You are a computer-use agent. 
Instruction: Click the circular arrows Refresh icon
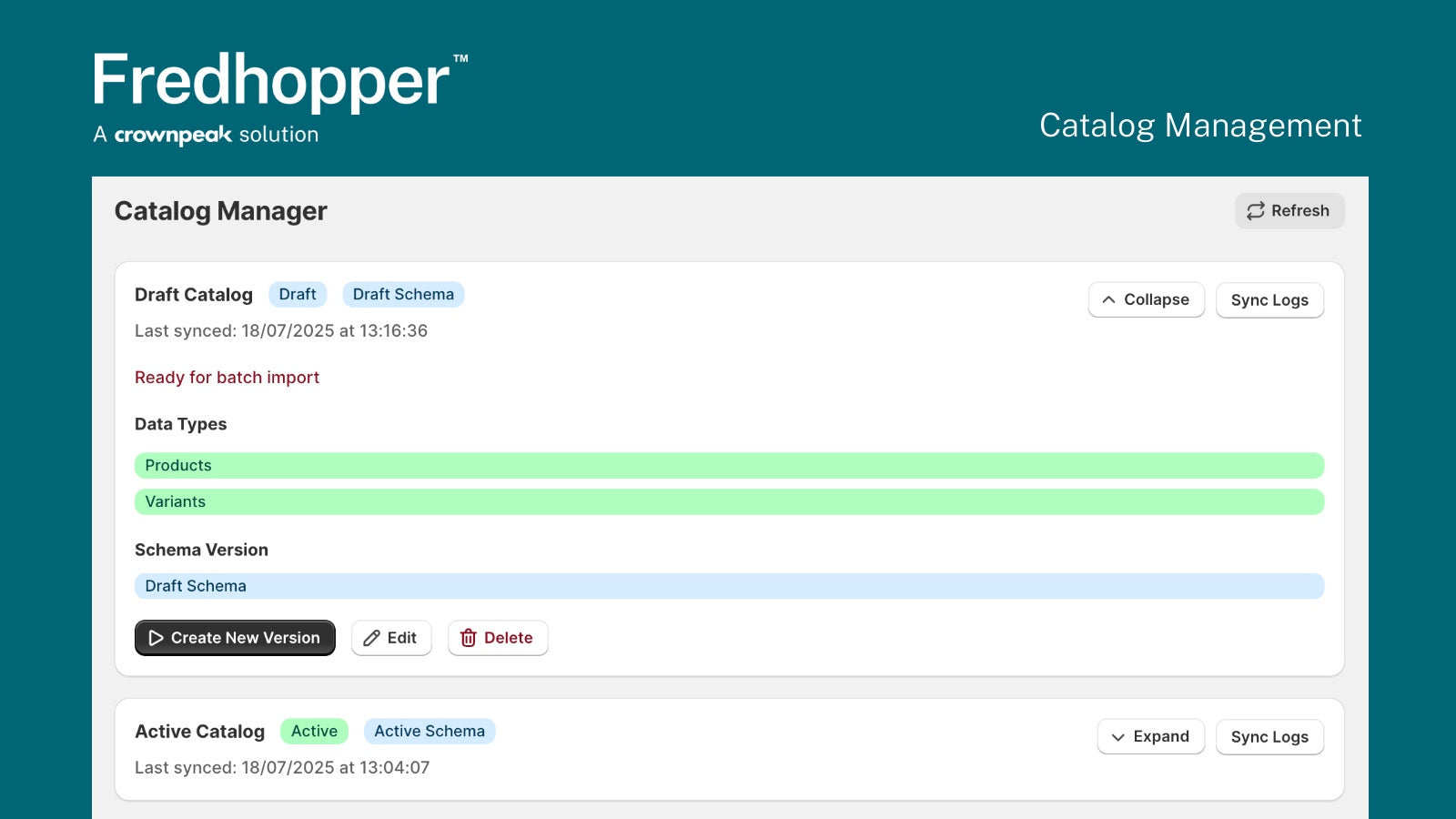(x=1256, y=211)
